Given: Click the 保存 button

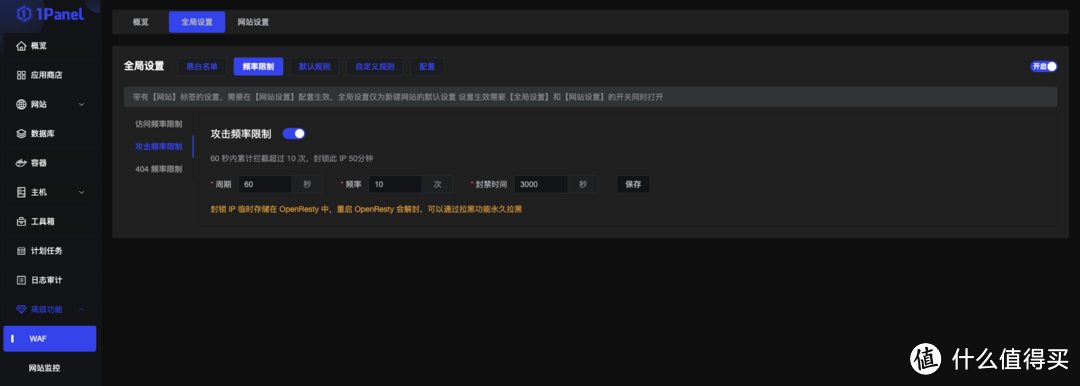Looking at the screenshot, I should (633, 185).
